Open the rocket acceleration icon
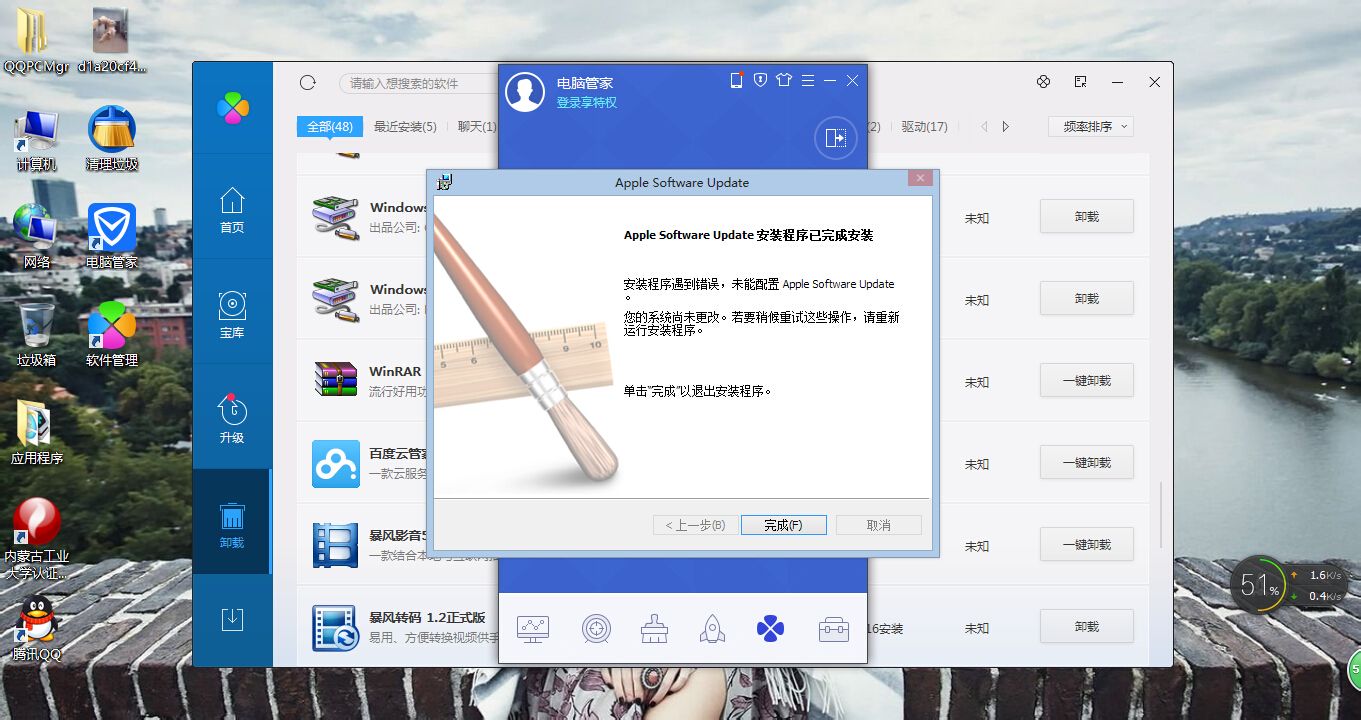 712,629
